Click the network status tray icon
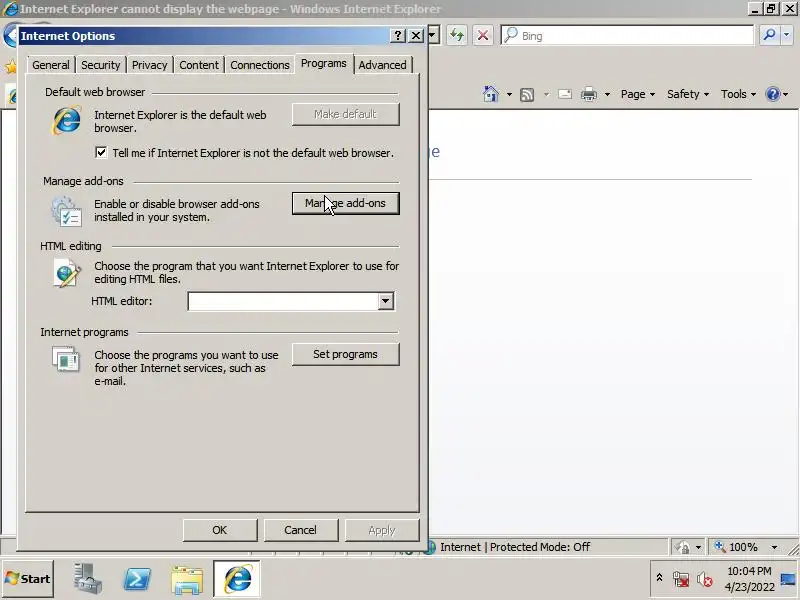 point(681,580)
